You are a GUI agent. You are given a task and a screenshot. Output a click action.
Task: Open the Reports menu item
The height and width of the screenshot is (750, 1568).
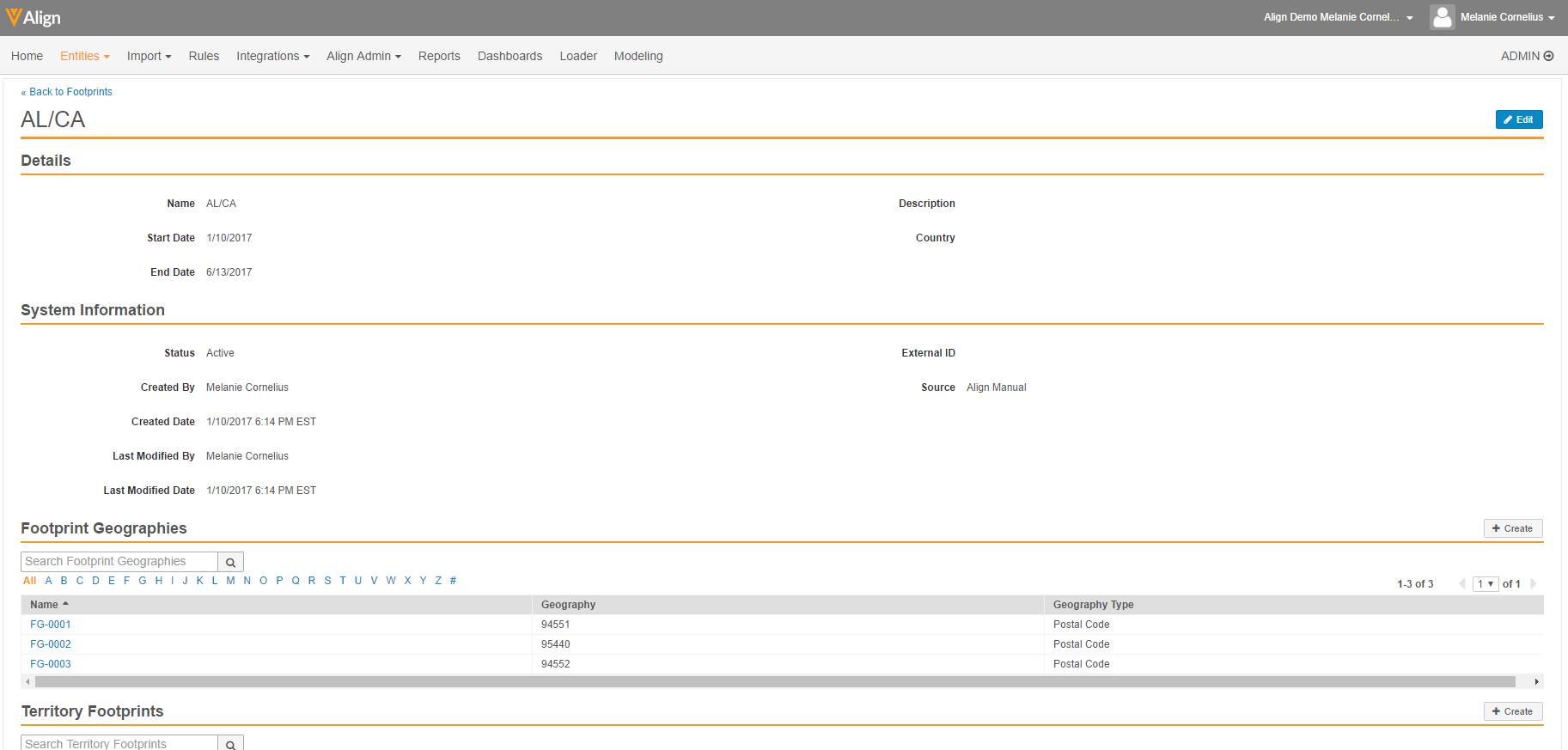[x=439, y=56]
